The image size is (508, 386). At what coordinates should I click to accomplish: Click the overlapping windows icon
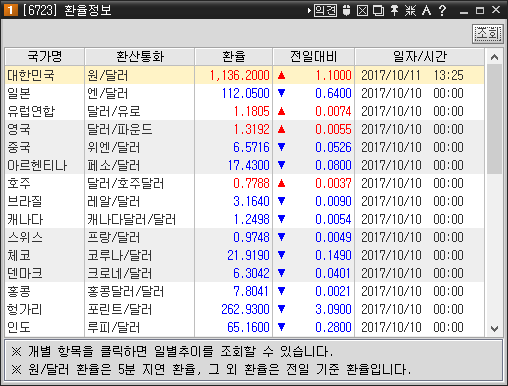pyautogui.click(x=378, y=11)
